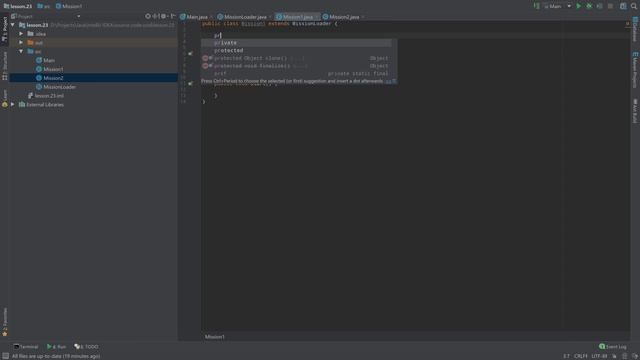The width and height of the screenshot is (640, 360).
Task: Choose 'private' completion suggestion
Action: (296, 42)
